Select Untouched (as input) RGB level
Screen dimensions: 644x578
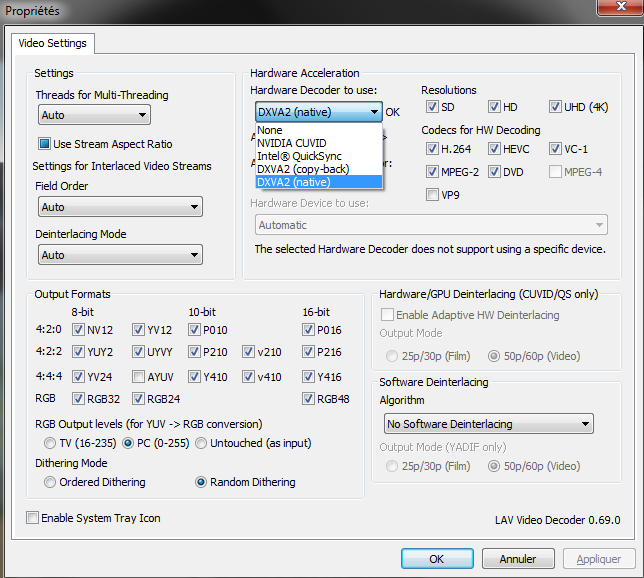click(201, 443)
